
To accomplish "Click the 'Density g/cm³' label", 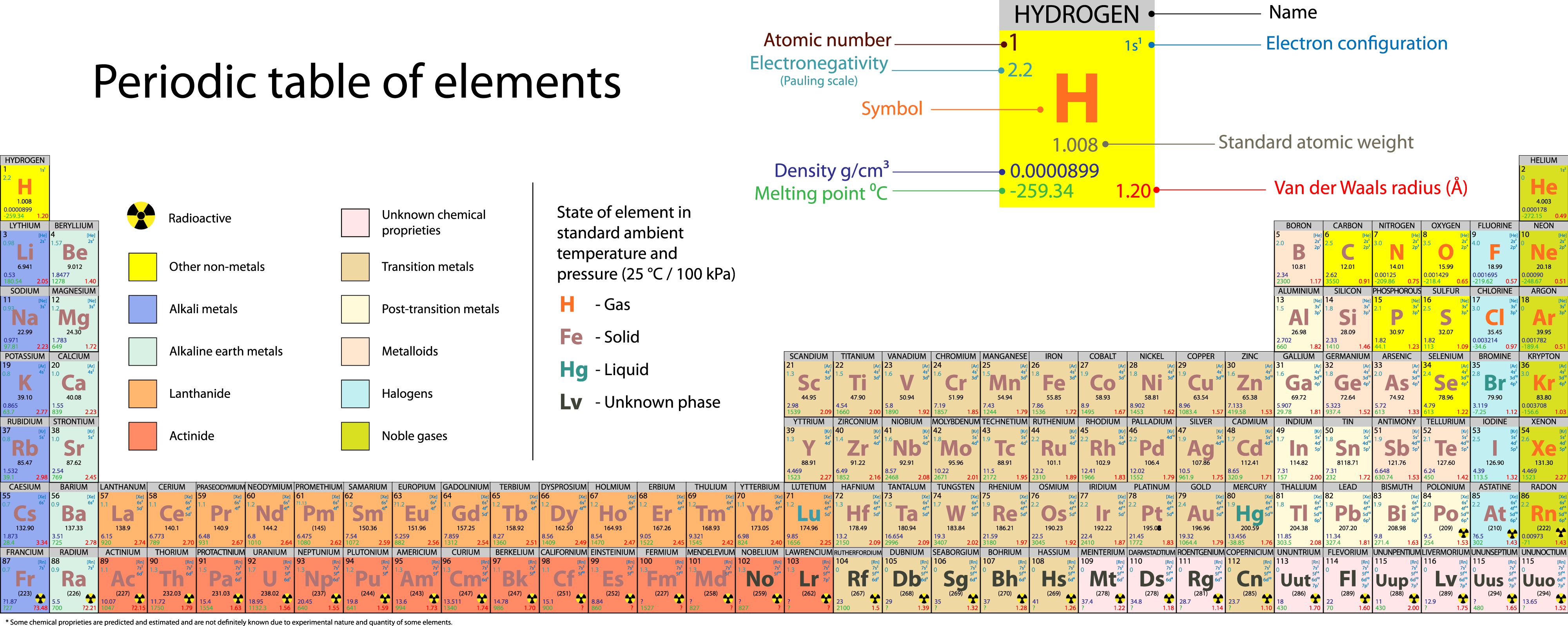I will coord(831,170).
